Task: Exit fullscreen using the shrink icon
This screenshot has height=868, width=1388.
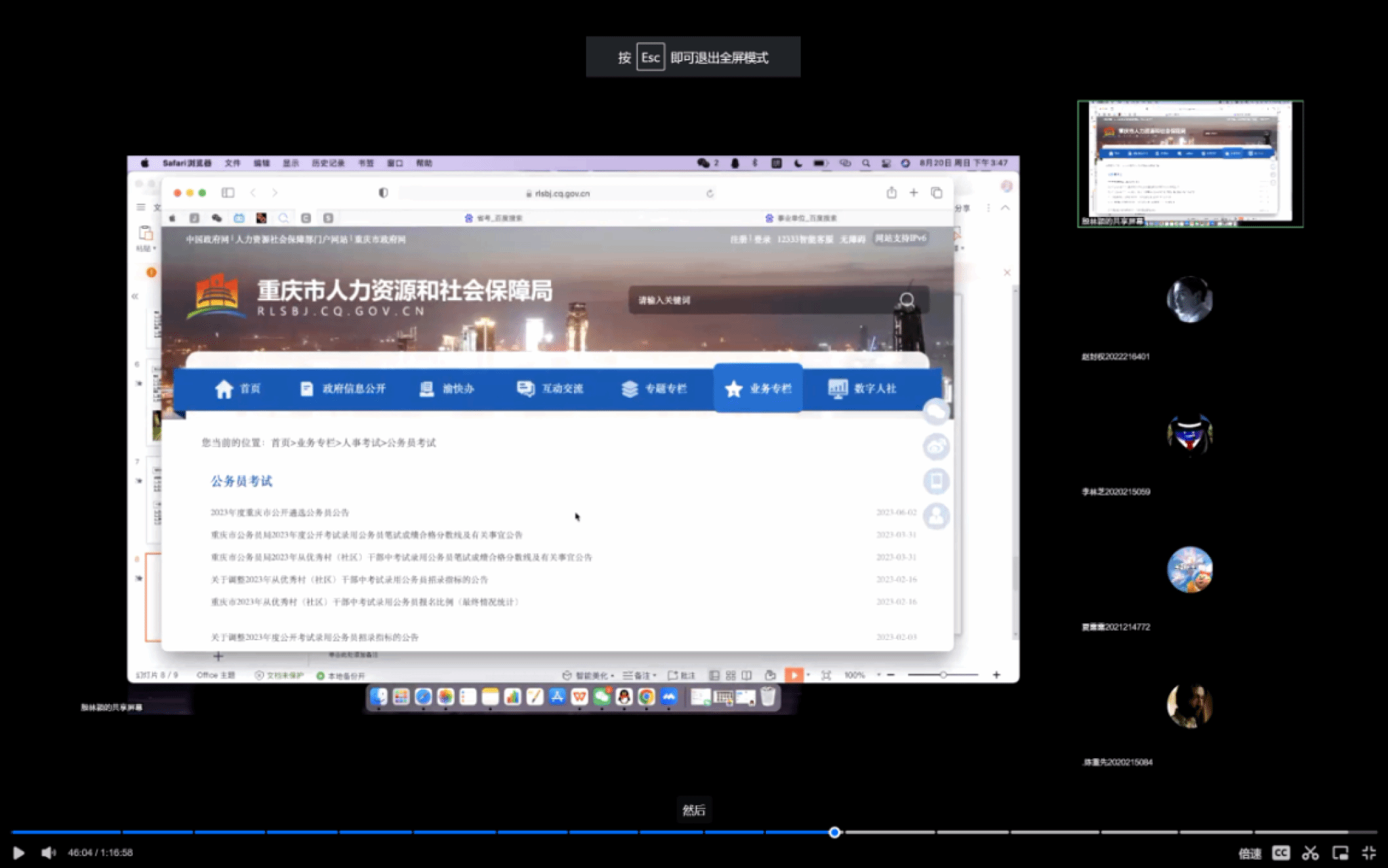Action: pyautogui.click(x=1369, y=853)
